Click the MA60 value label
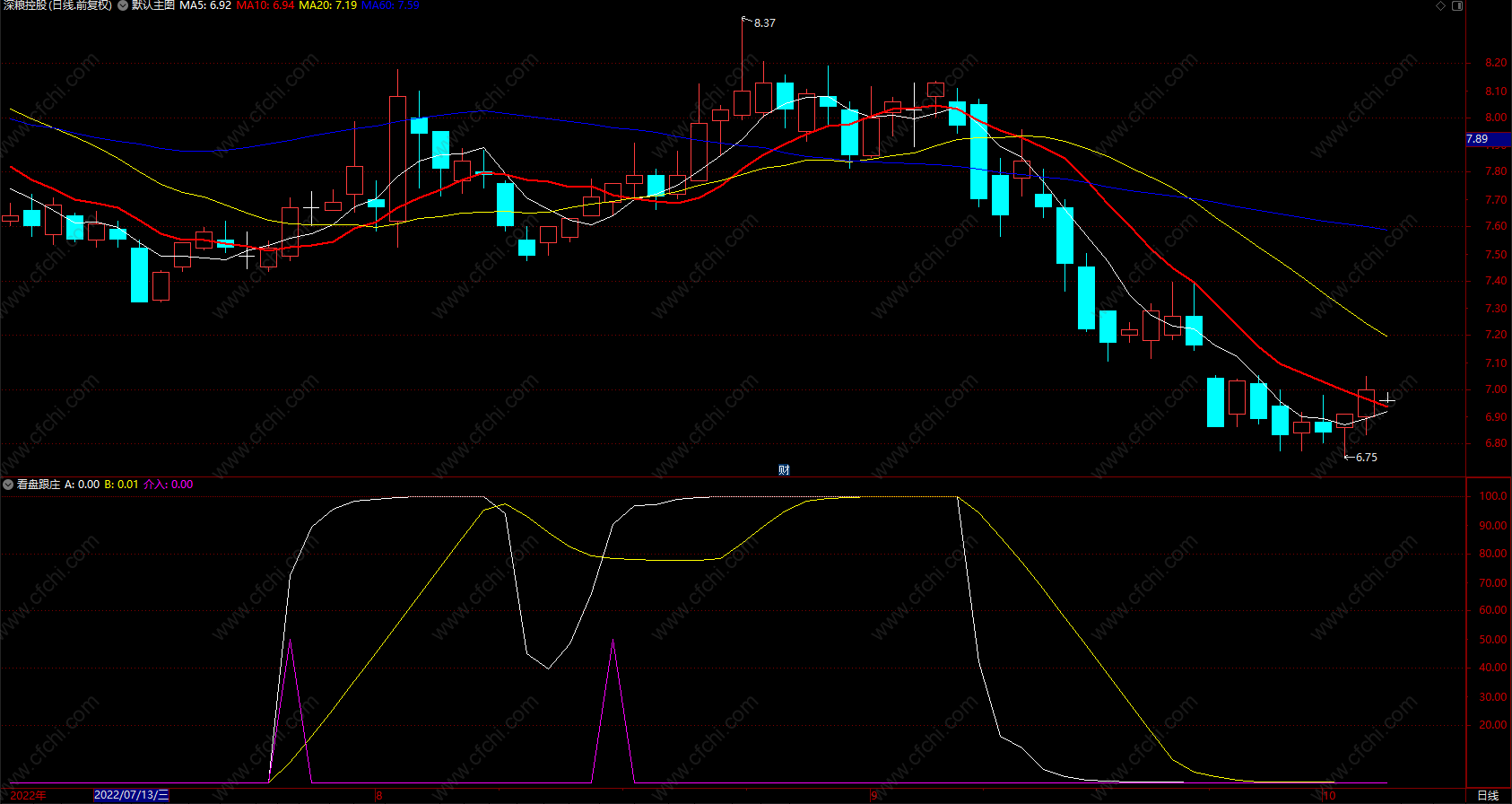 (x=390, y=5)
